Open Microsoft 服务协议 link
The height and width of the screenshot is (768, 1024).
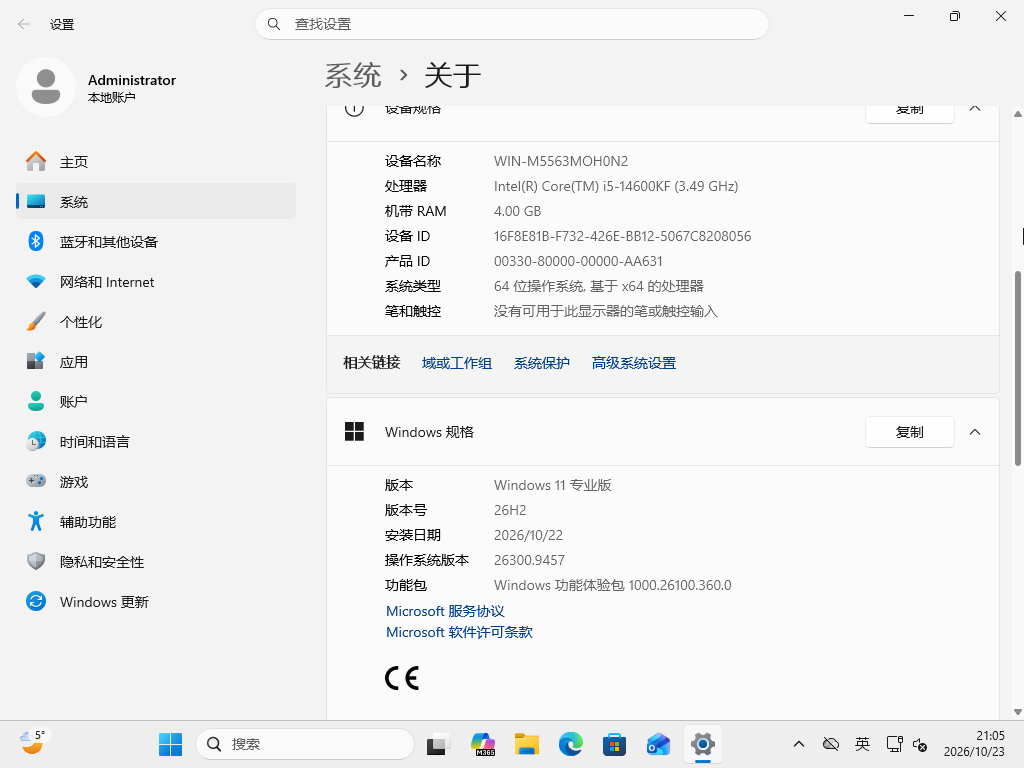coord(445,611)
